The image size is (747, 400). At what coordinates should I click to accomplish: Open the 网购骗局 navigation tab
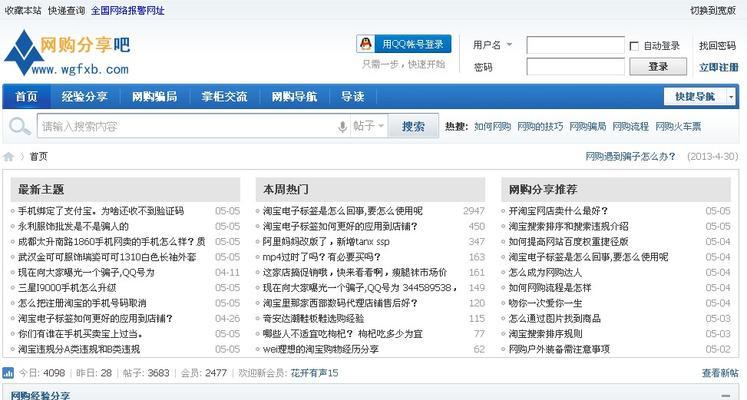click(154, 97)
